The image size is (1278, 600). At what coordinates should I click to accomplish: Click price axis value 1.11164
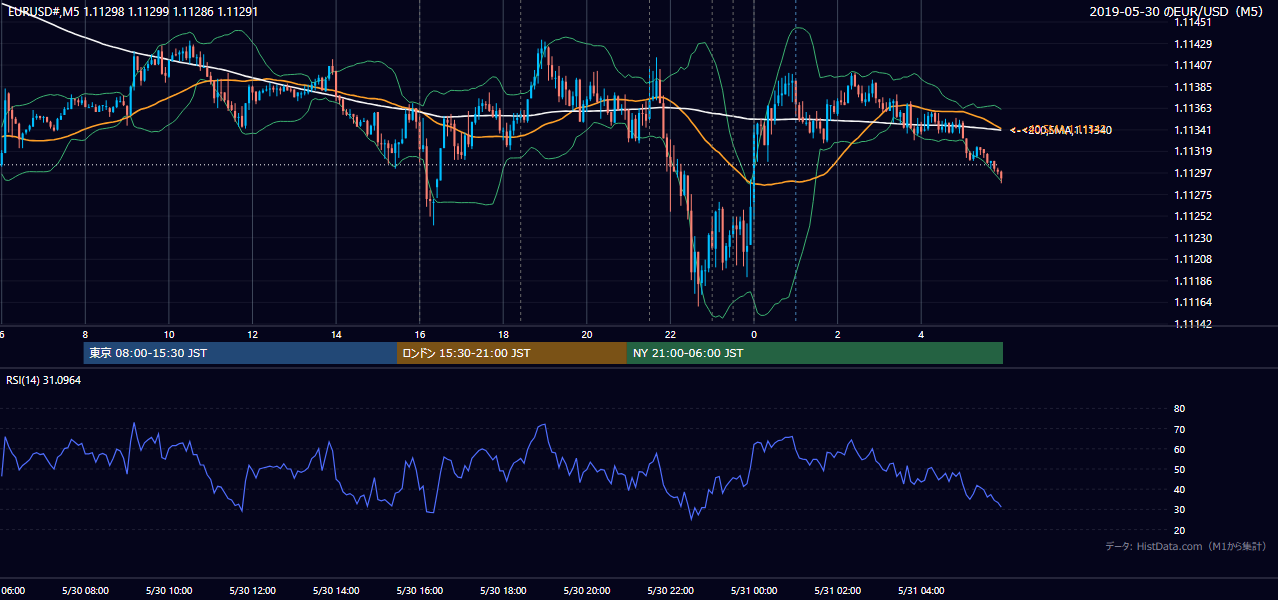point(1193,302)
